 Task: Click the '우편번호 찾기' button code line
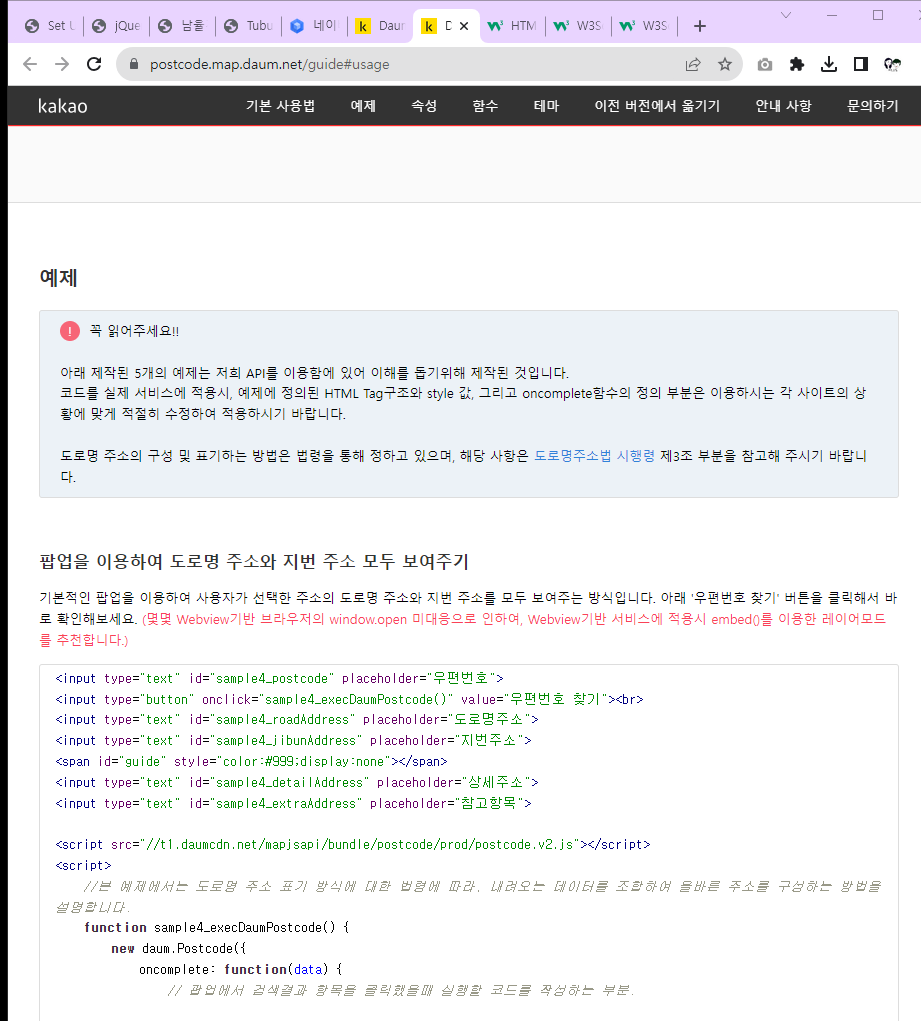(x=349, y=699)
